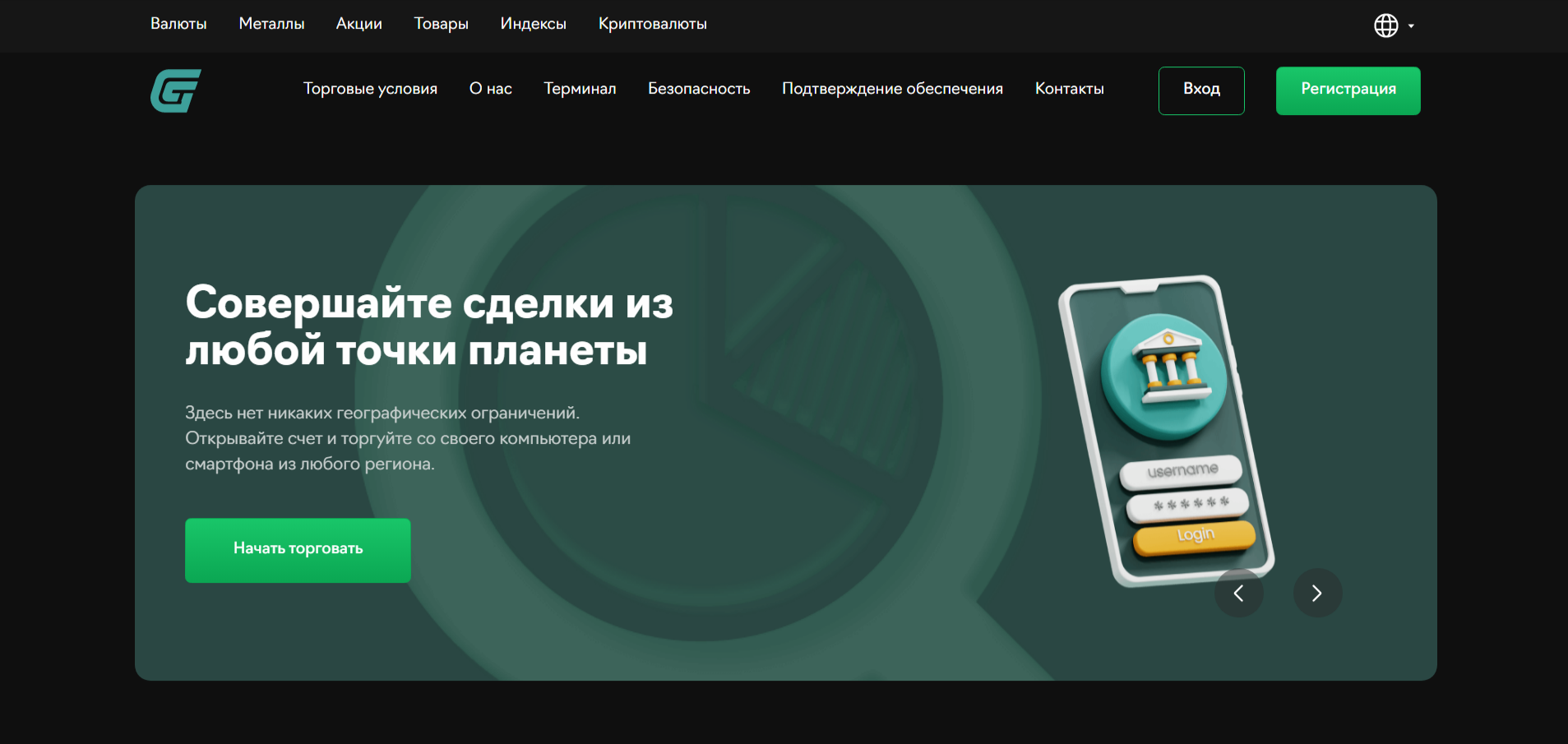1568x744 pixels.
Task: Expand the language dropdown arrow
Action: coord(1411,26)
